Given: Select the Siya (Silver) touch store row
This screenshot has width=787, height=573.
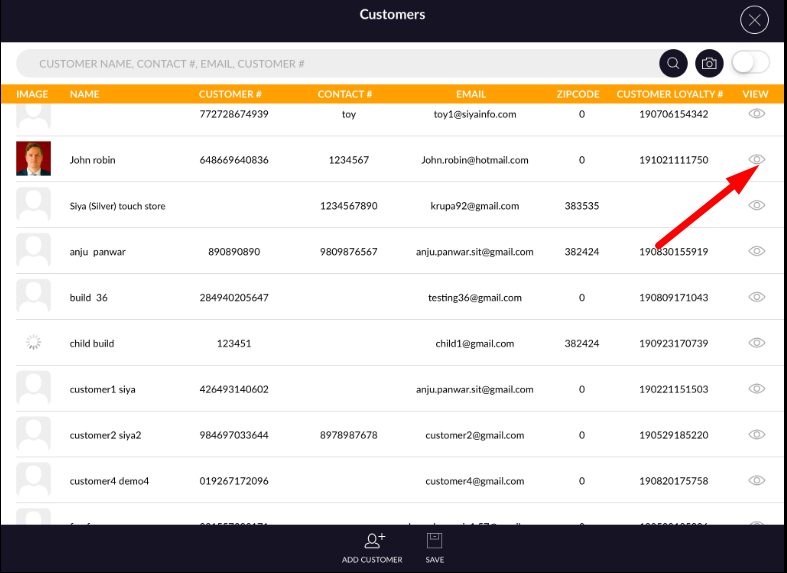Looking at the screenshot, I should click(117, 206).
